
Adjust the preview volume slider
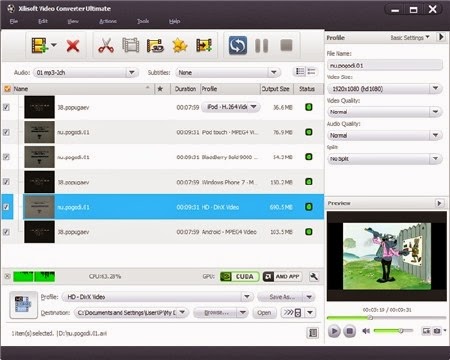(393, 331)
